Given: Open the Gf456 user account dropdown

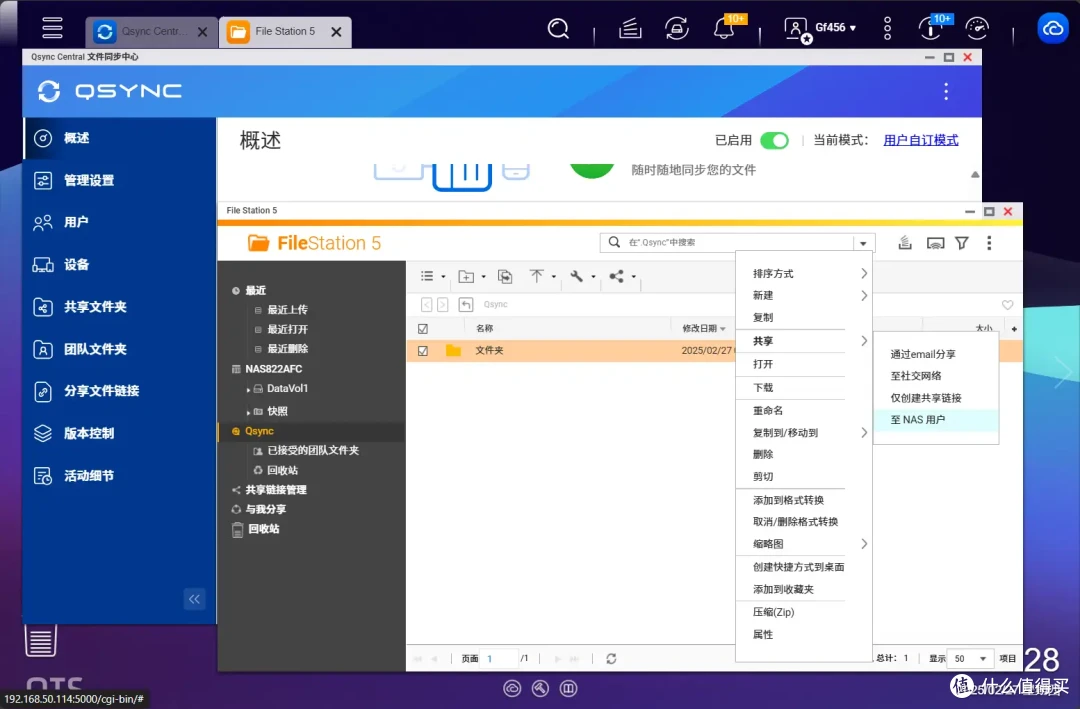Looking at the screenshot, I should tap(821, 28).
